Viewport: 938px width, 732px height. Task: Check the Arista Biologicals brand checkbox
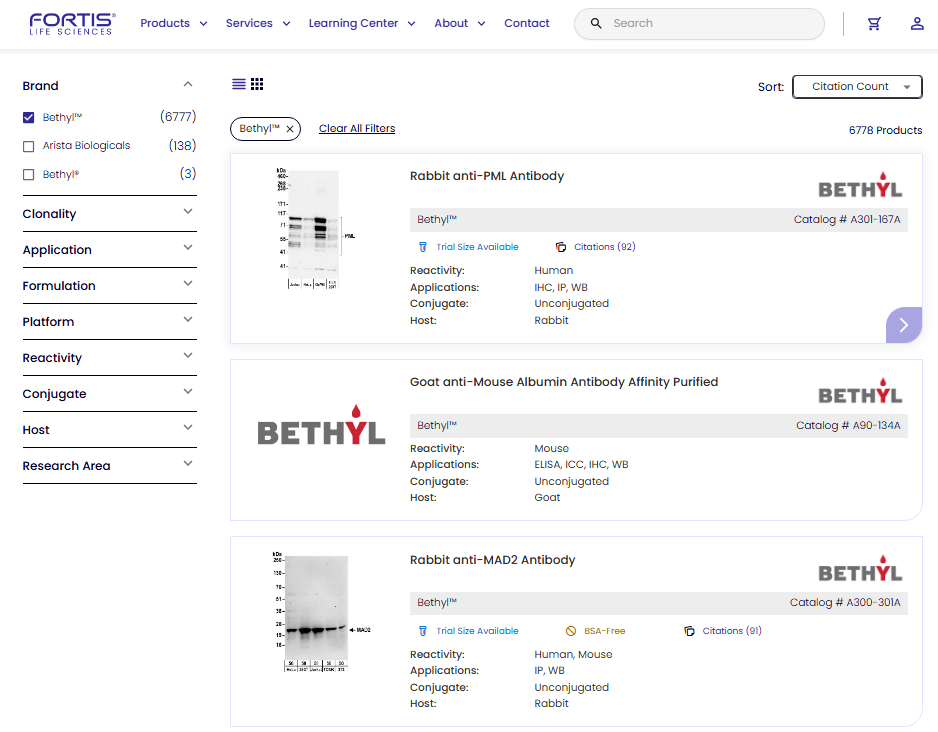[28, 147]
